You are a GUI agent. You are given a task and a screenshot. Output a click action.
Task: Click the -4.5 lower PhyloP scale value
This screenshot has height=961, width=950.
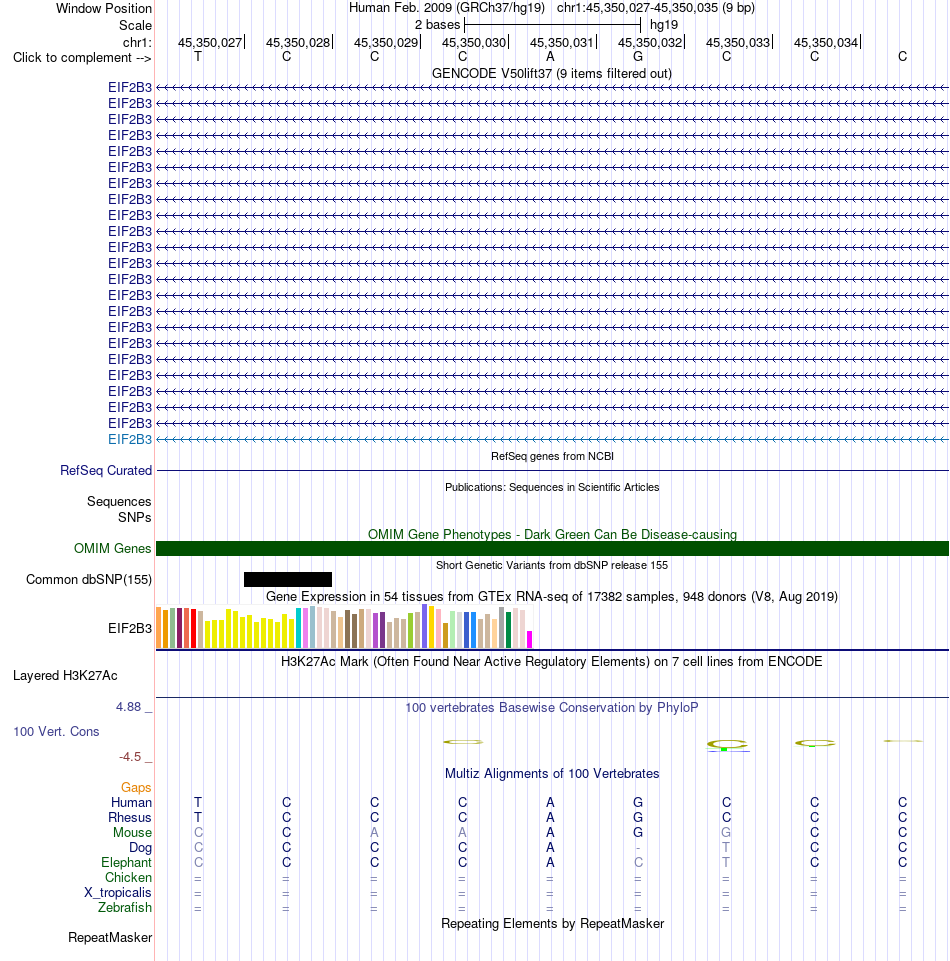click(x=130, y=757)
